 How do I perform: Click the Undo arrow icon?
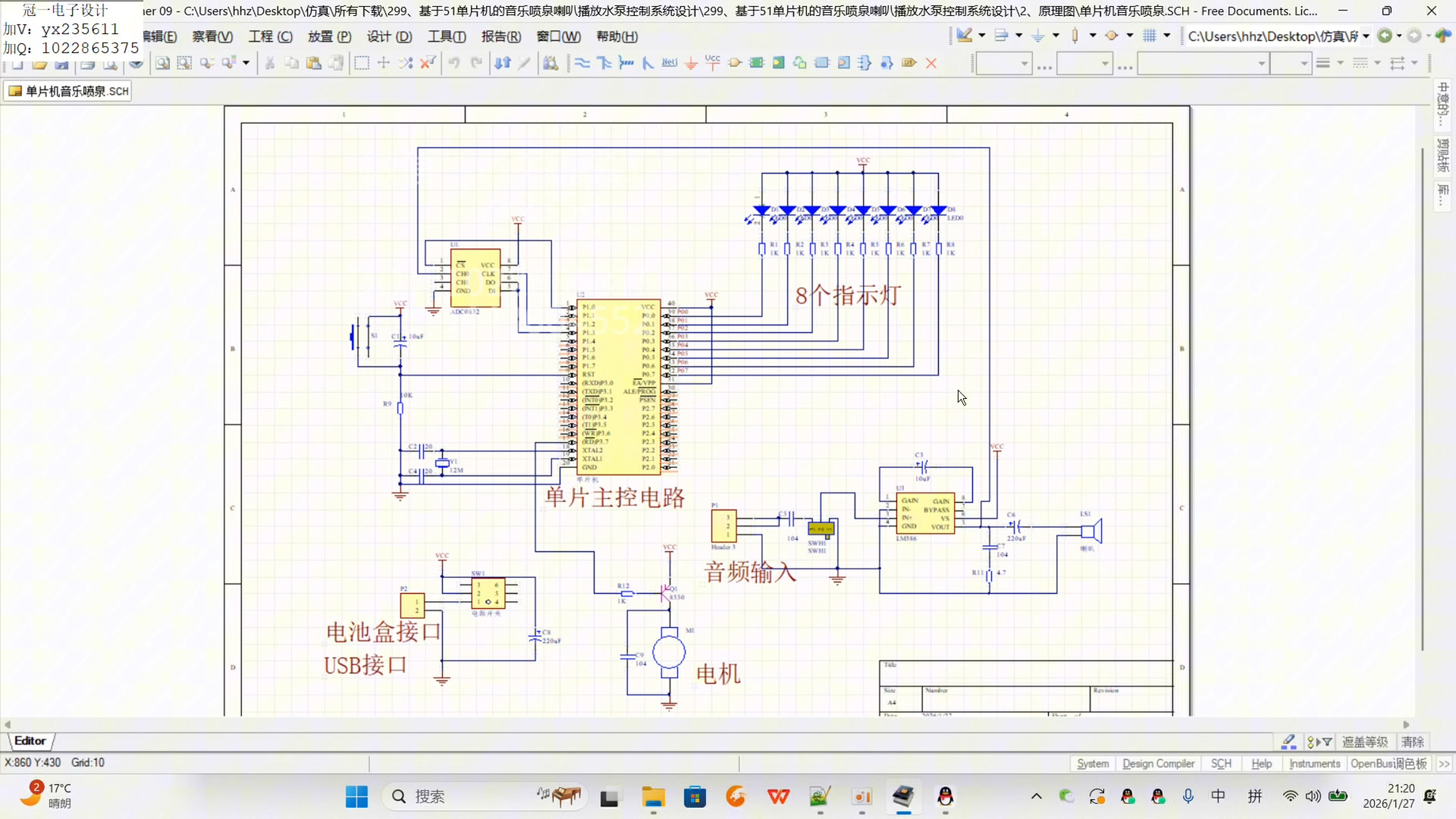(453, 63)
